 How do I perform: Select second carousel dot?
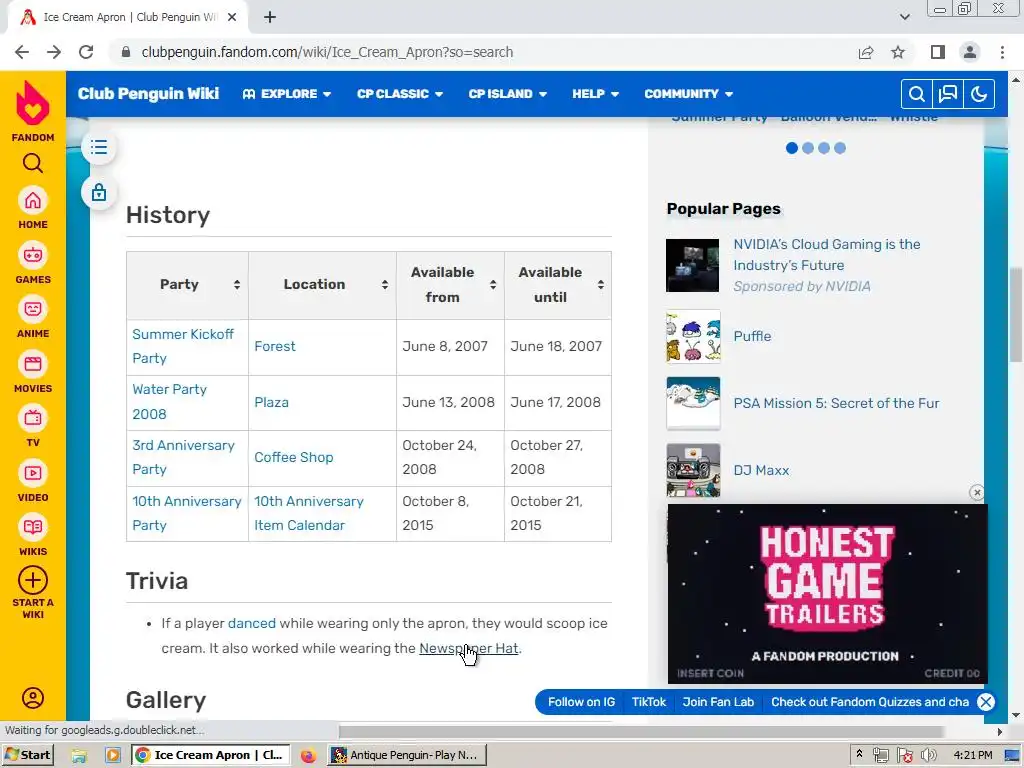[x=808, y=148]
